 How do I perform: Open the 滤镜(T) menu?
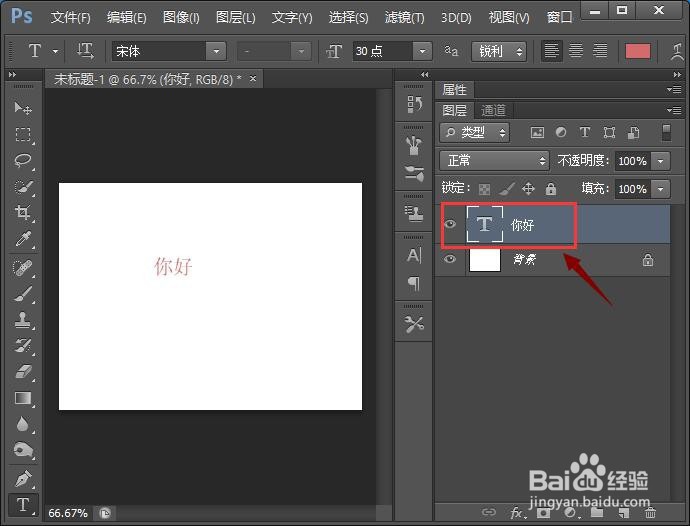click(x=404, y=18)
